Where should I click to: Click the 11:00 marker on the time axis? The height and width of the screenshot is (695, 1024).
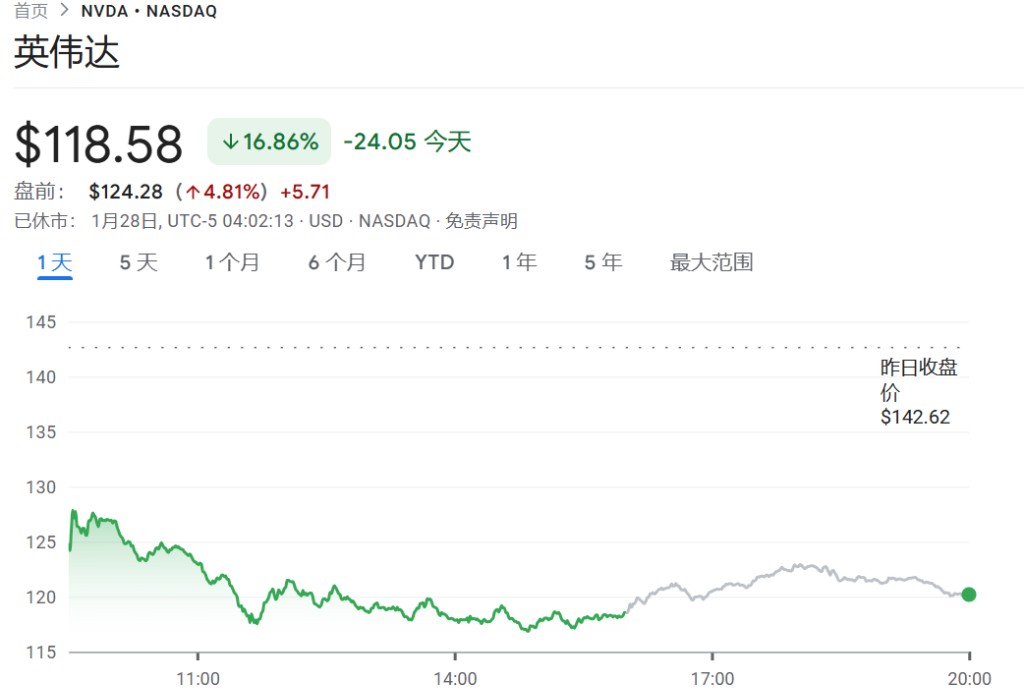[198, 679]
